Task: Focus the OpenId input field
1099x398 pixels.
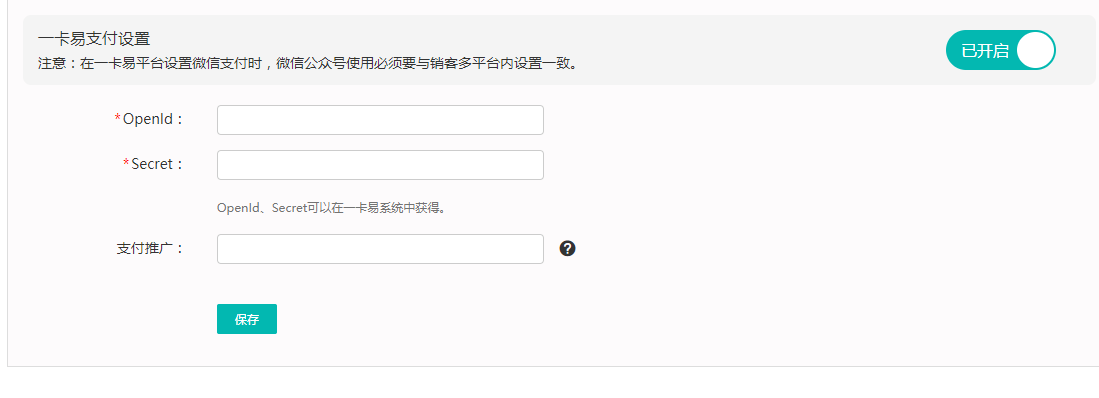Action: pyautogui.click(x=381, y=120)
